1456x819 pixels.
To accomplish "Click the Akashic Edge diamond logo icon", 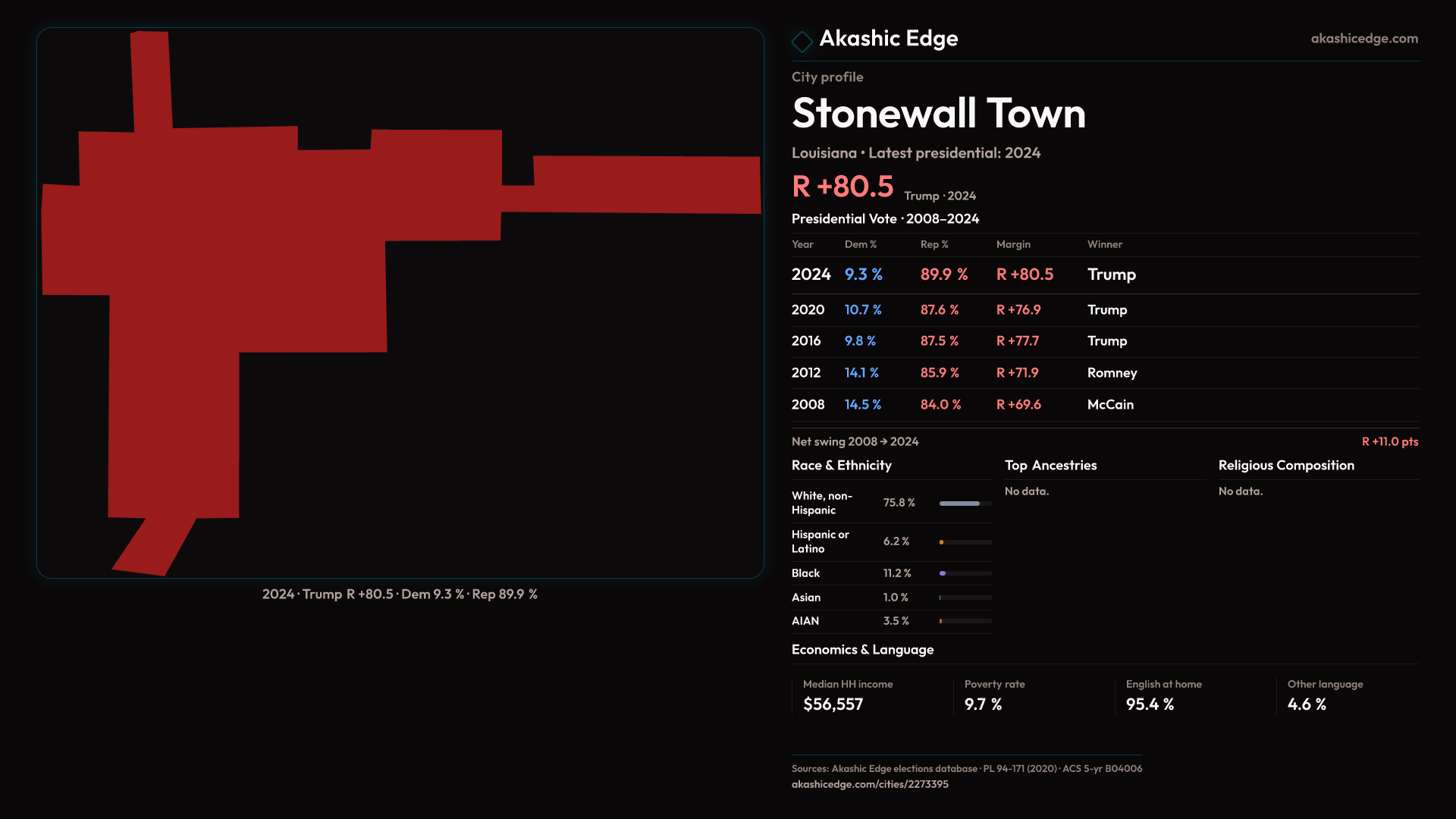I will coord(802,41).
